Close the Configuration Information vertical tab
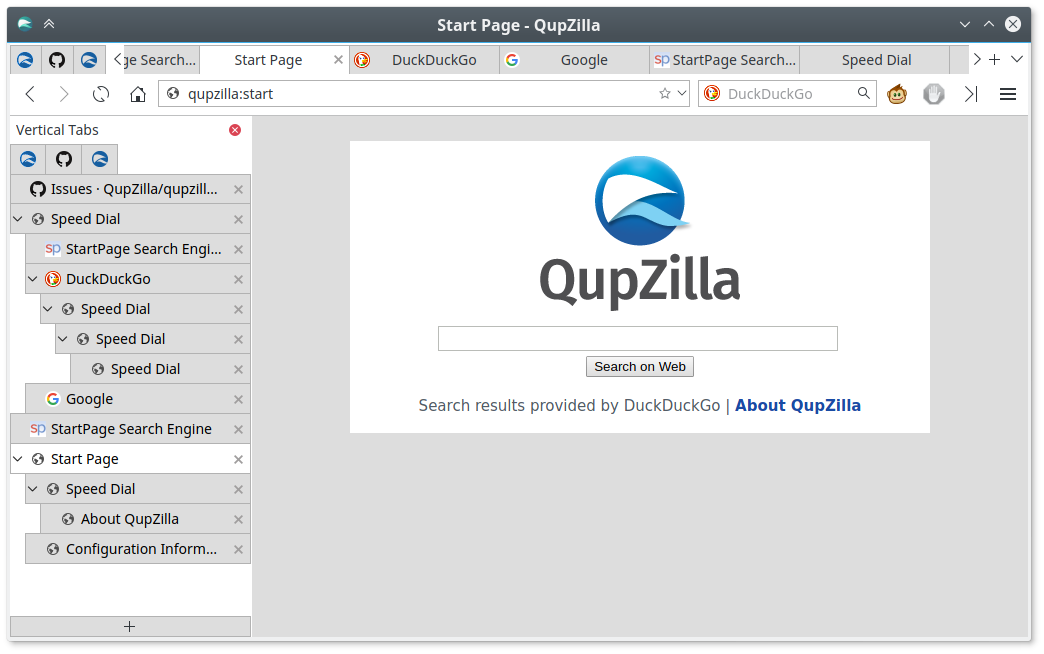 click(238, 549)
